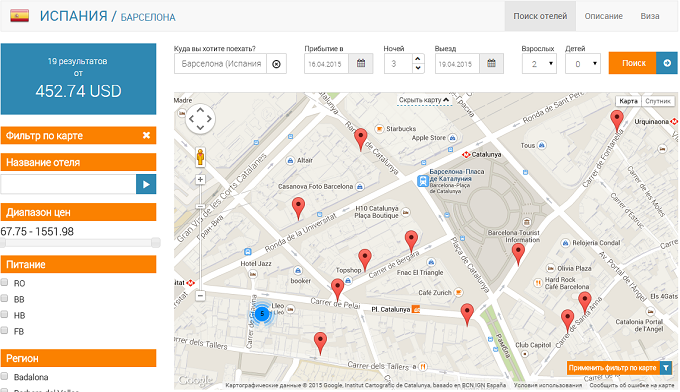Submit hotel name search with play arrow
680x392 pixels.
(x=146, y=184)
